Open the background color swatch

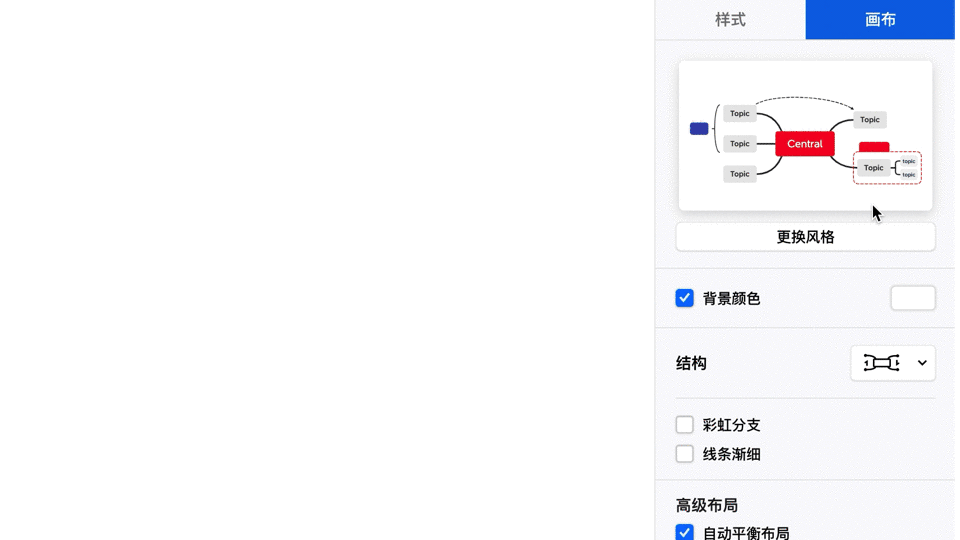(x=913, y=298)
